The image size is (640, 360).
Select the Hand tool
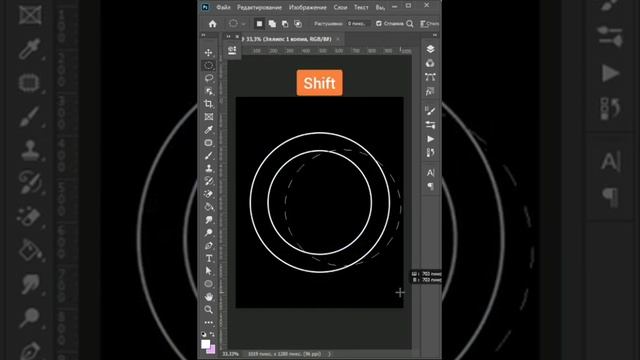tap(209, 297)
